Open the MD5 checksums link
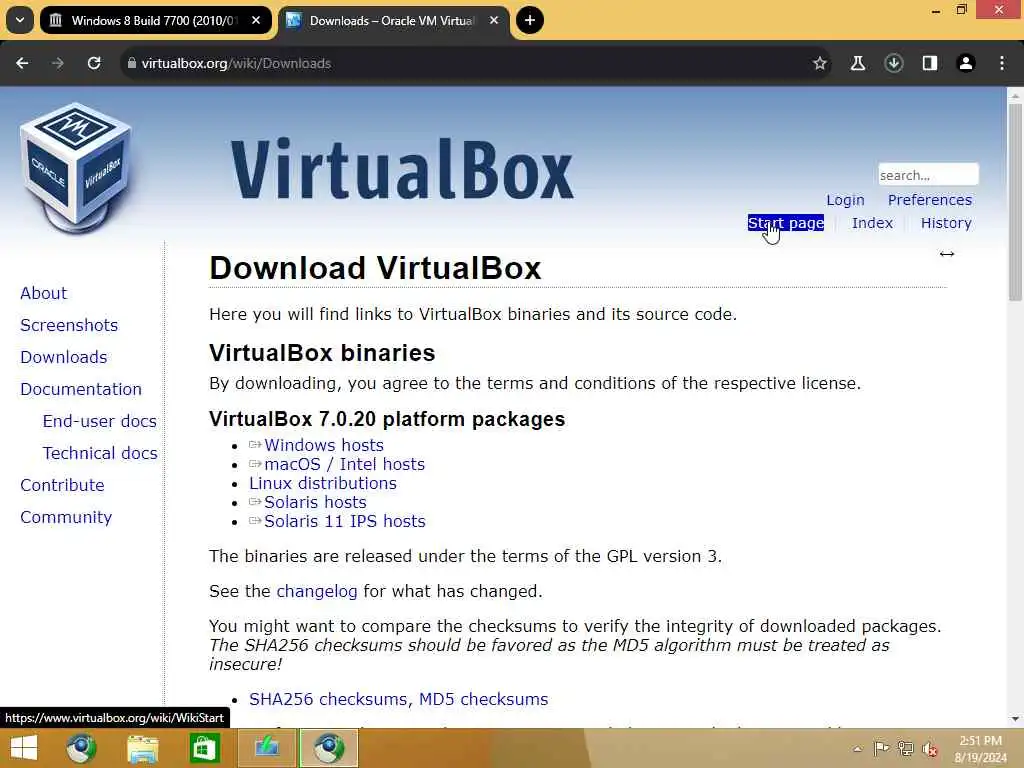This screenshot has width=1024, height=768. coord(483,699)
